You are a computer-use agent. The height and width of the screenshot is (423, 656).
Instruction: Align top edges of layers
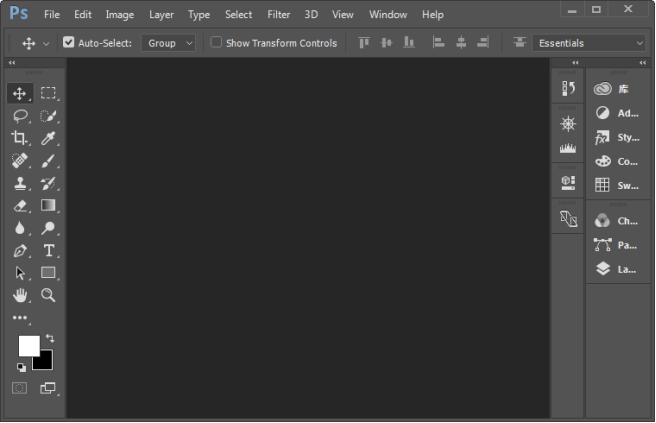click(364, 42)
